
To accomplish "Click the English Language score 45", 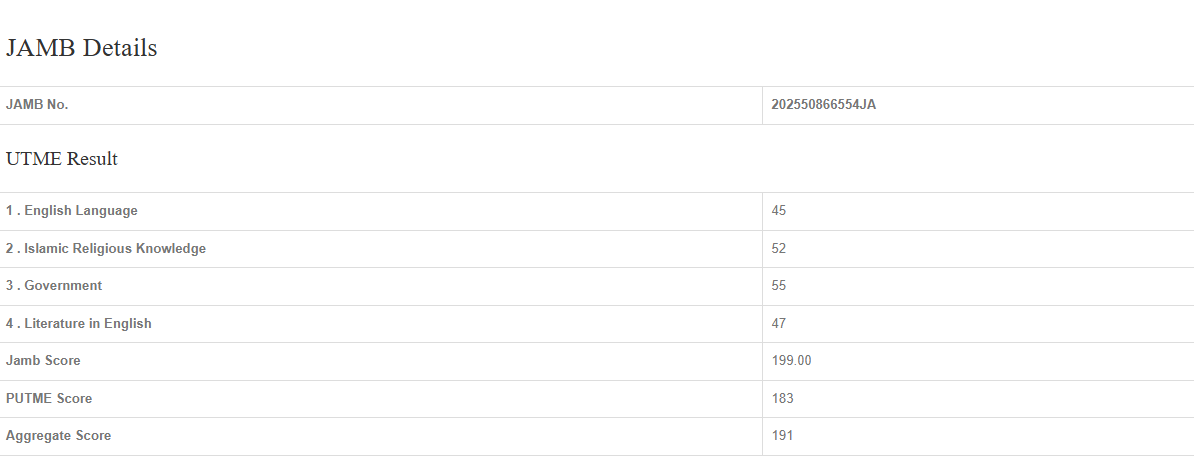I will pyautogui.click(x=779, y=211).
